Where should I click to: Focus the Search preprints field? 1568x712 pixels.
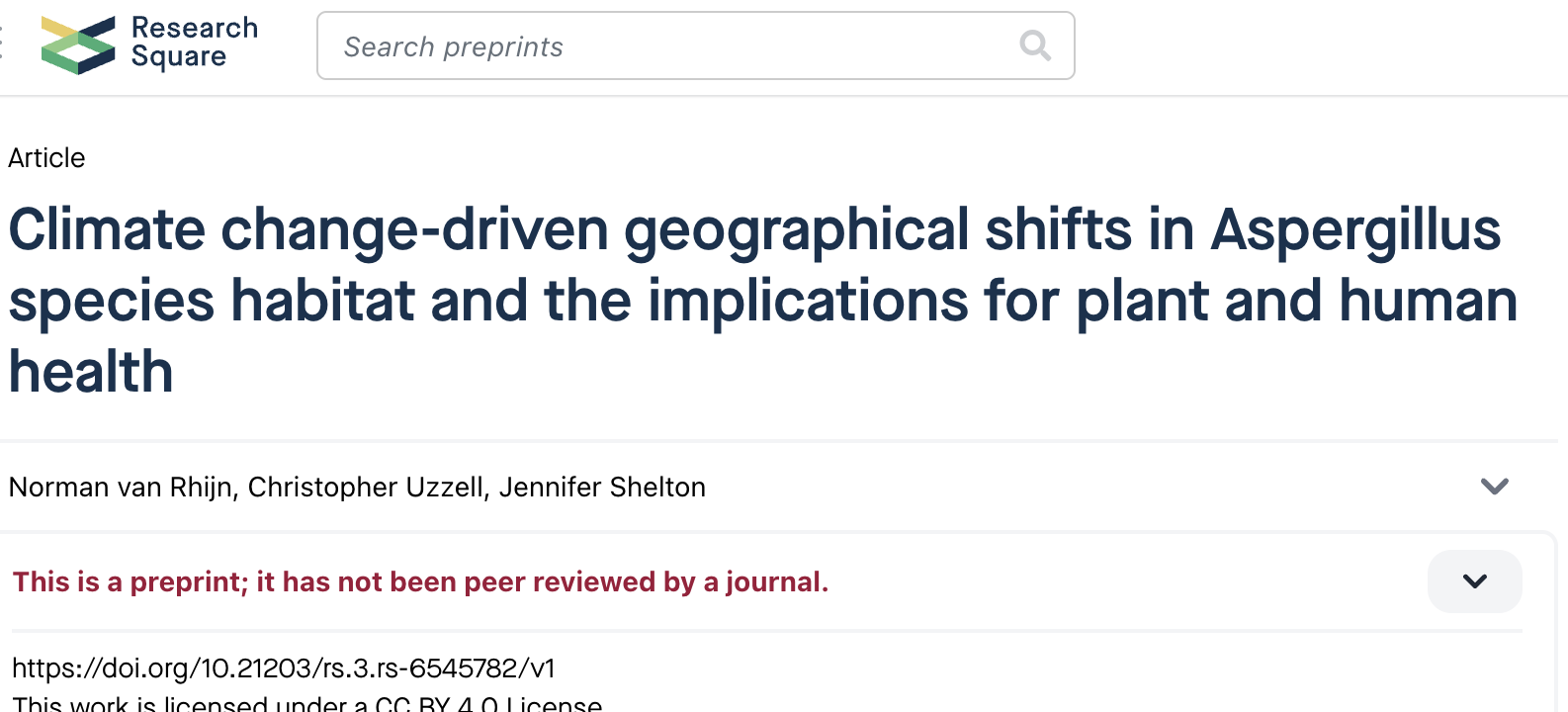tap(696, 45)
